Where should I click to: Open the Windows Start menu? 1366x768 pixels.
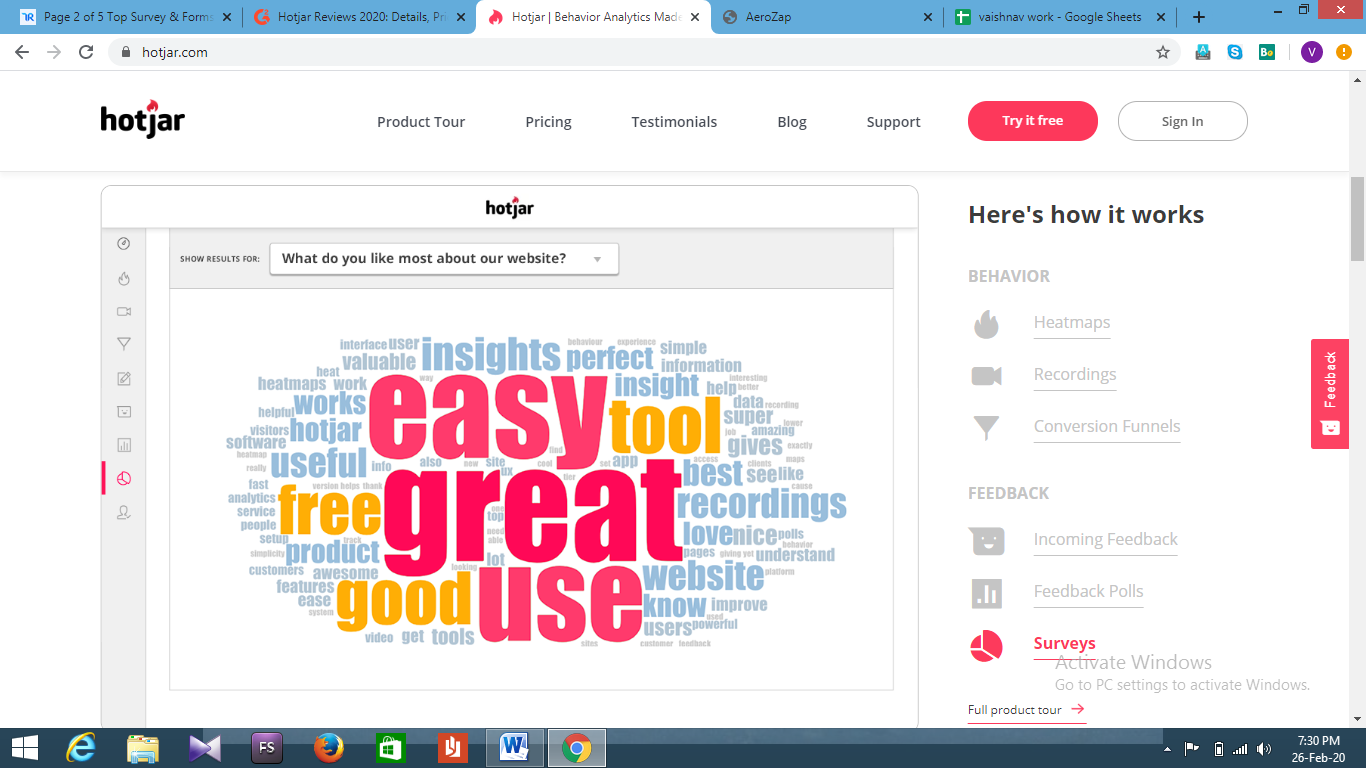click(25, 748)
